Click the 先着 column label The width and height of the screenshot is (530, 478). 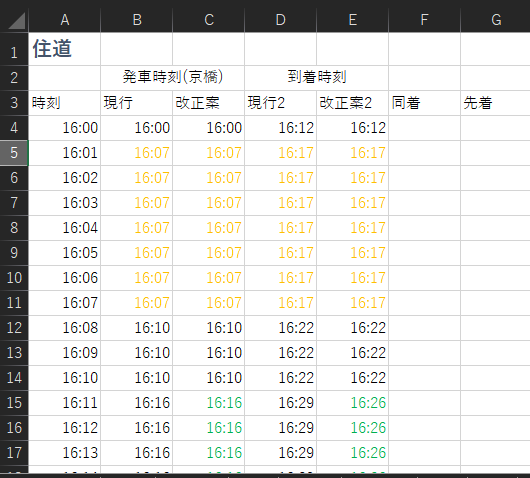click(x=496, y=103)
